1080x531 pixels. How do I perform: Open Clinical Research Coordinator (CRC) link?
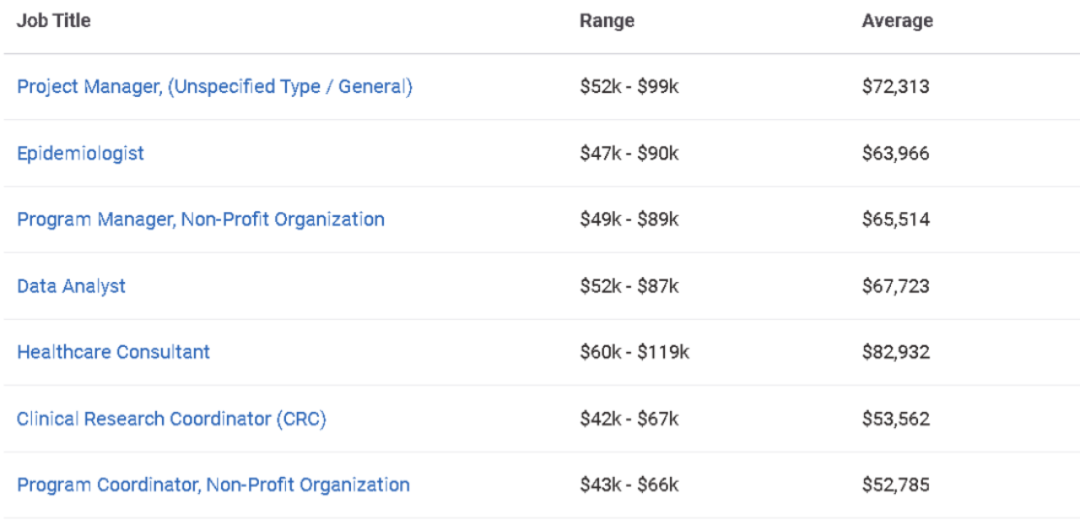coord(171,419)
